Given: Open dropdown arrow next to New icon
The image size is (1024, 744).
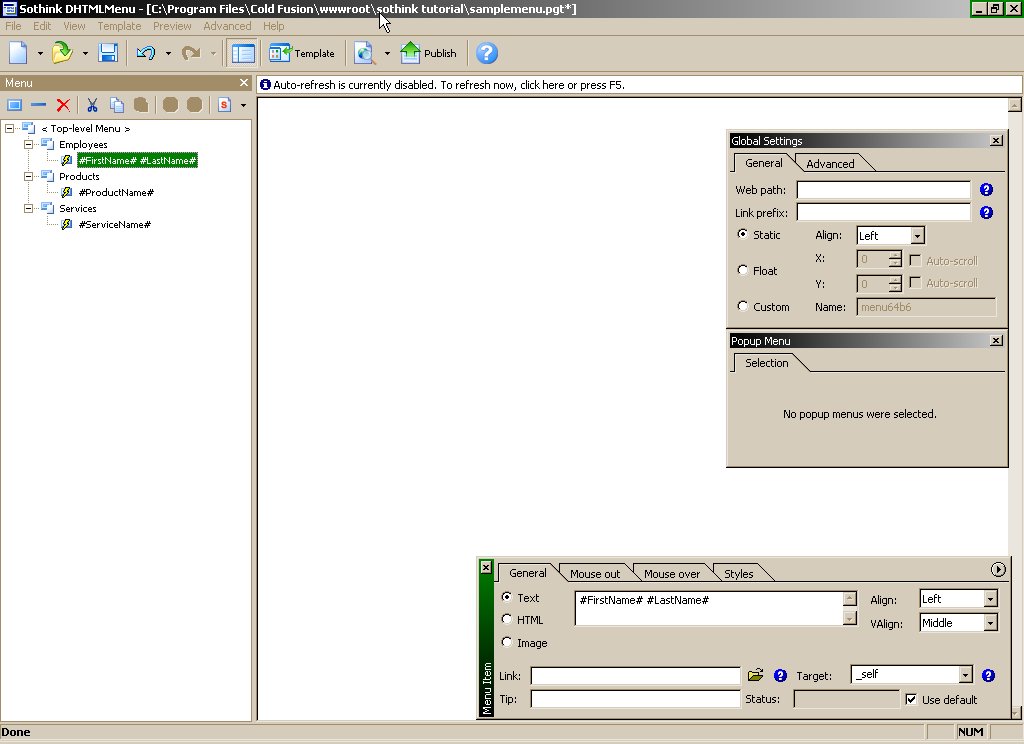Looking at the screenshot, I should click(40, 54).
